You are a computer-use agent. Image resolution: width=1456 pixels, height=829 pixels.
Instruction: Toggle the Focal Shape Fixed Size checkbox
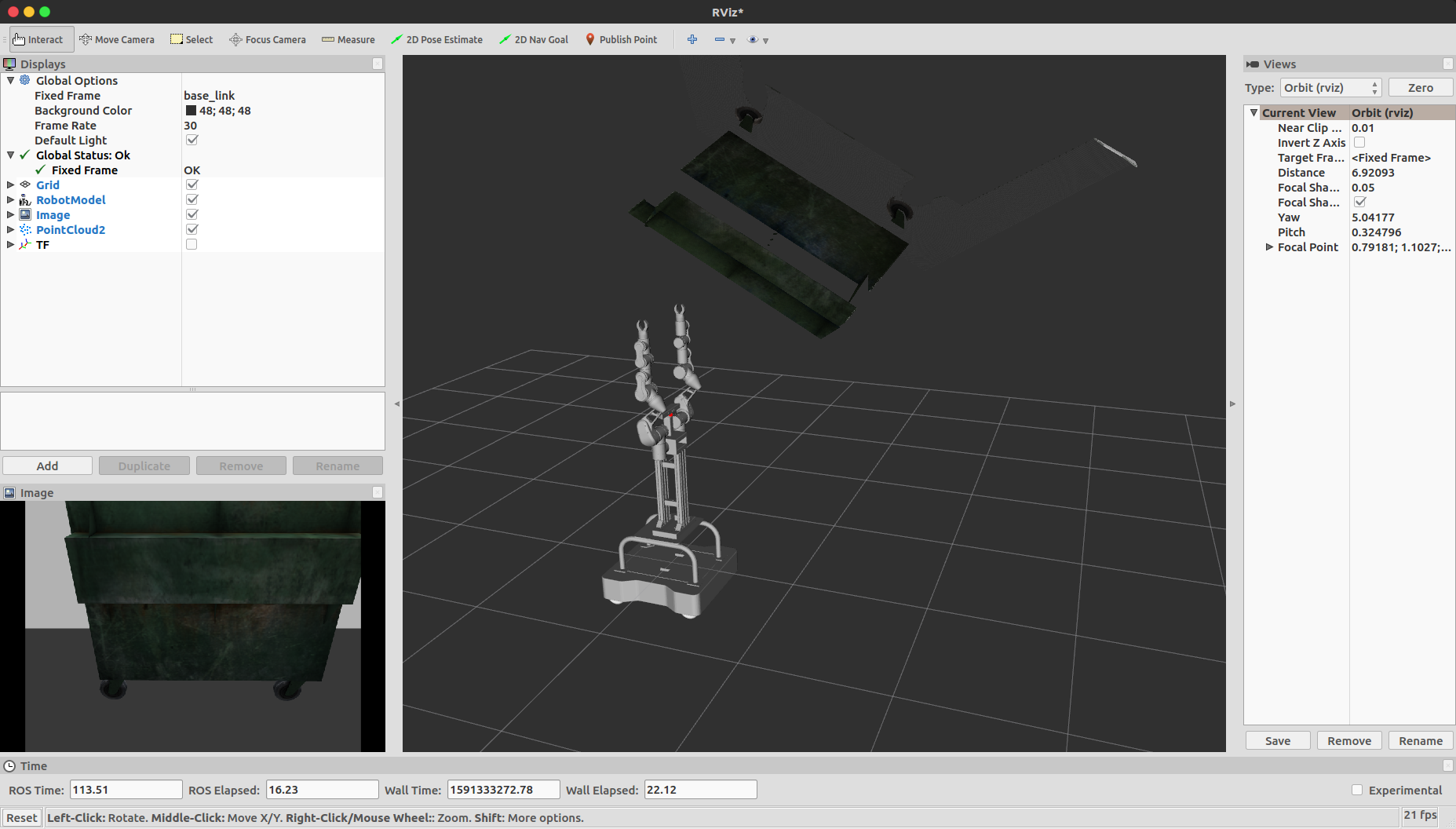tap(1360, 202)
